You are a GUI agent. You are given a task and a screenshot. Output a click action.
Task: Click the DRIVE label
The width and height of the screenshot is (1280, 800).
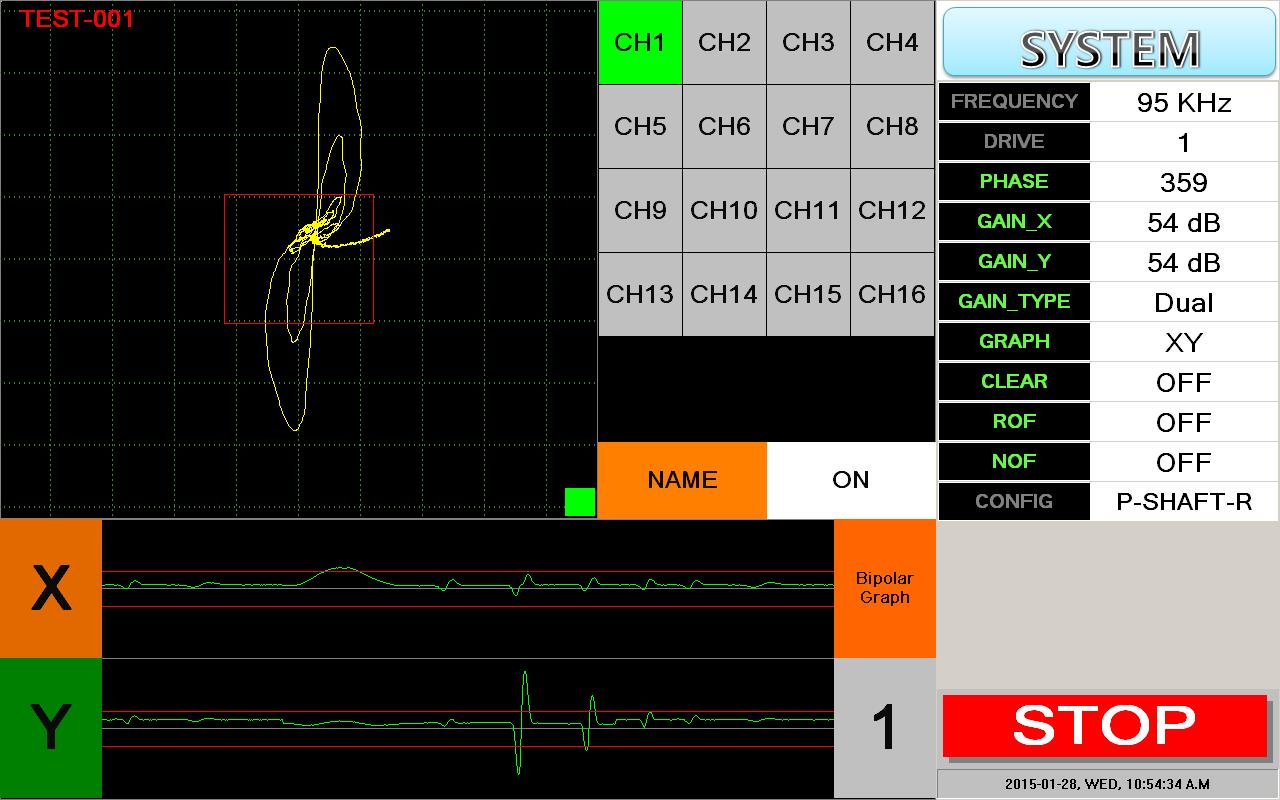click(1014, 142)
